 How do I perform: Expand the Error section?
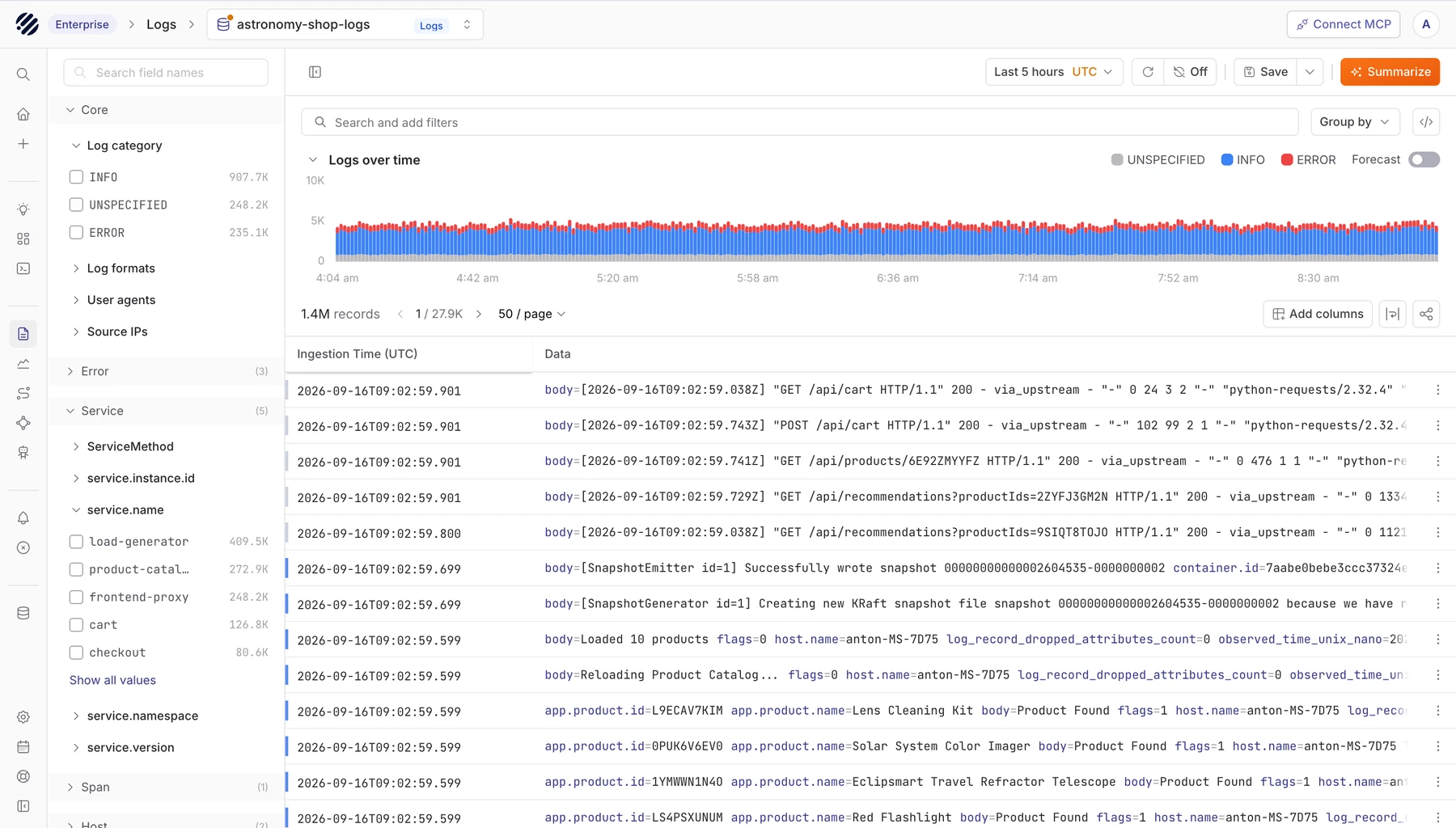pos(70,371)
